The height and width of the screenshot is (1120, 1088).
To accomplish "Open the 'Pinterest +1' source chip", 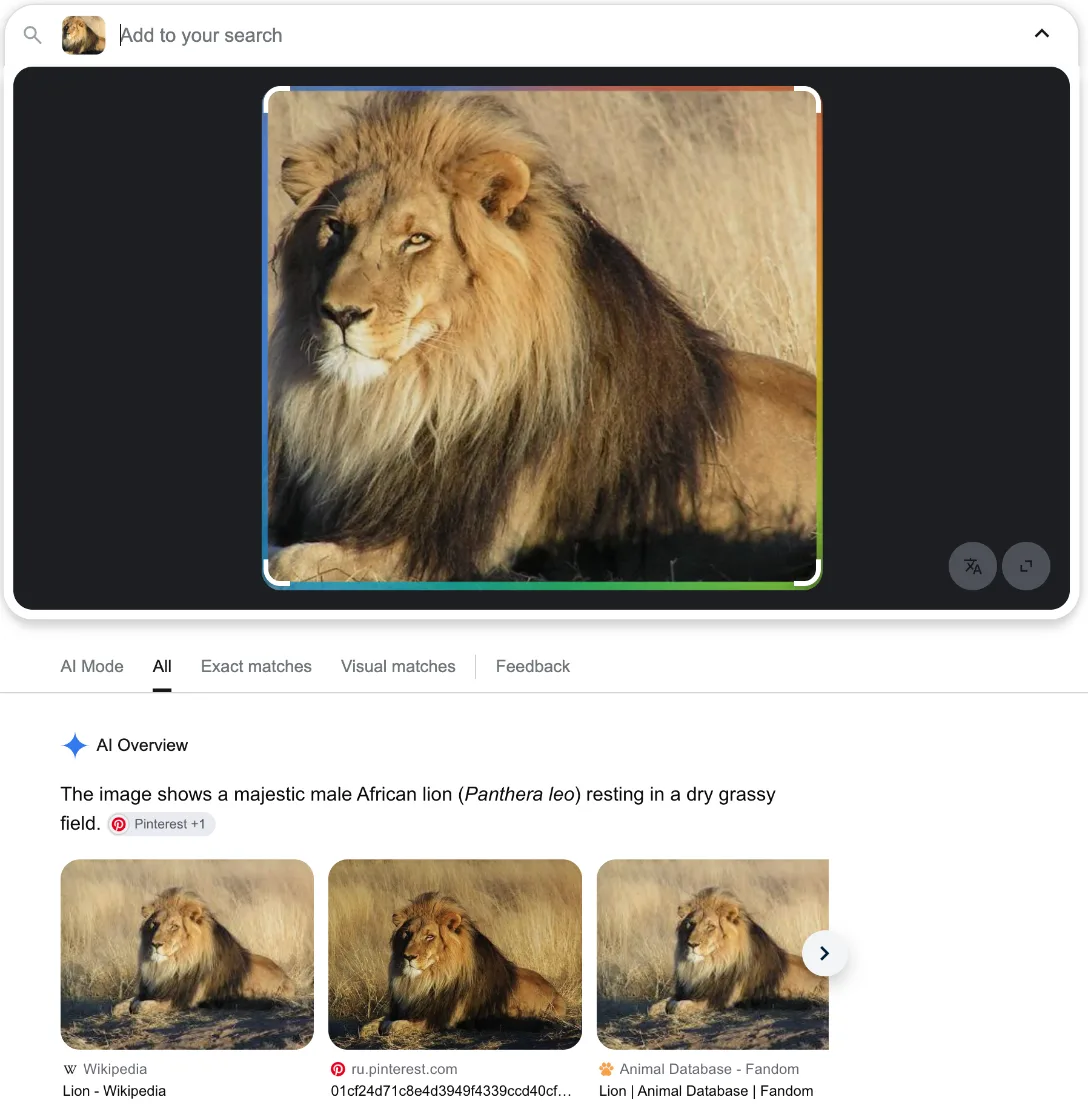I will [161, 824].
